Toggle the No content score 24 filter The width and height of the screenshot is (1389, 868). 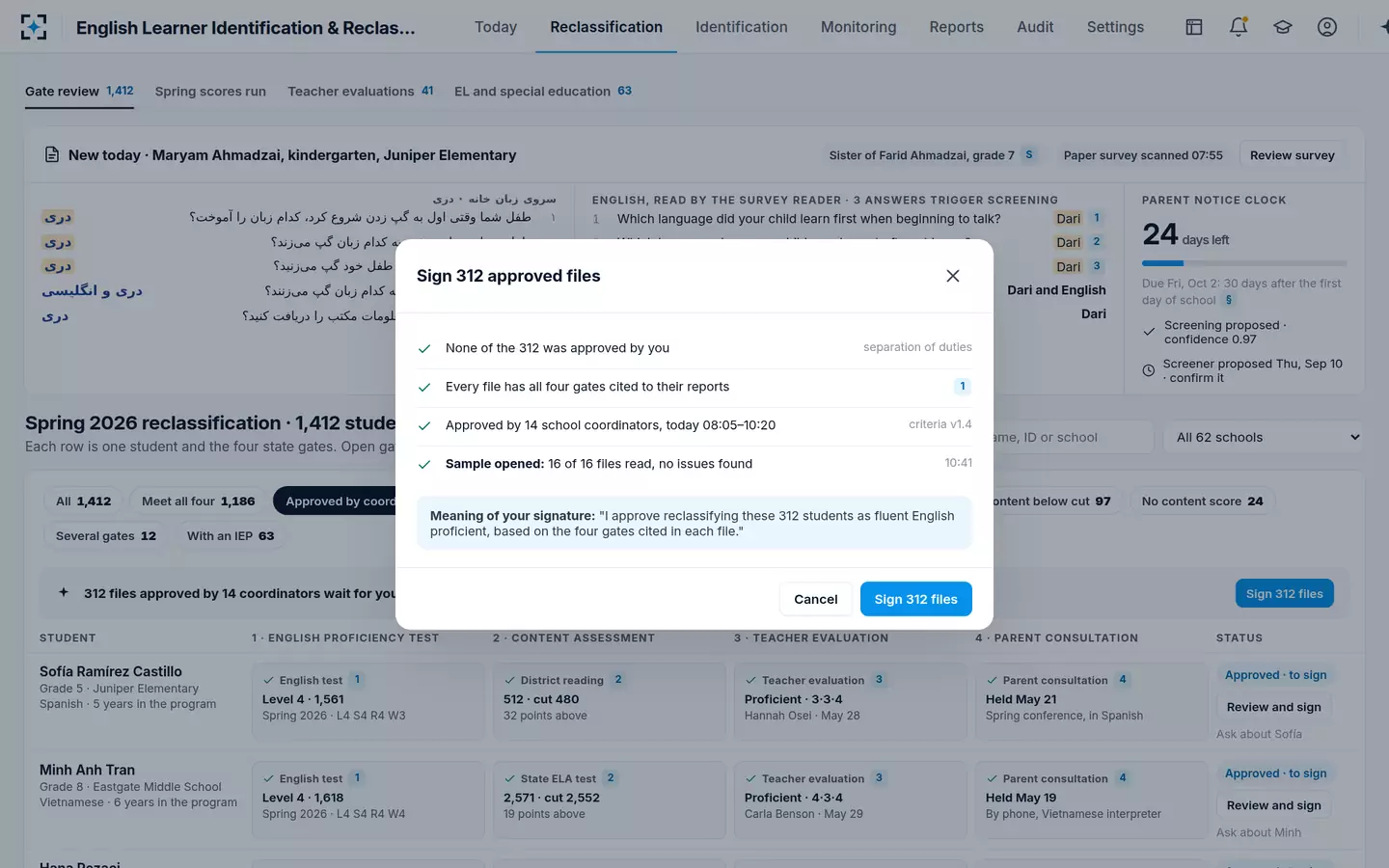pyautogui.click(x=1202, y=502)
